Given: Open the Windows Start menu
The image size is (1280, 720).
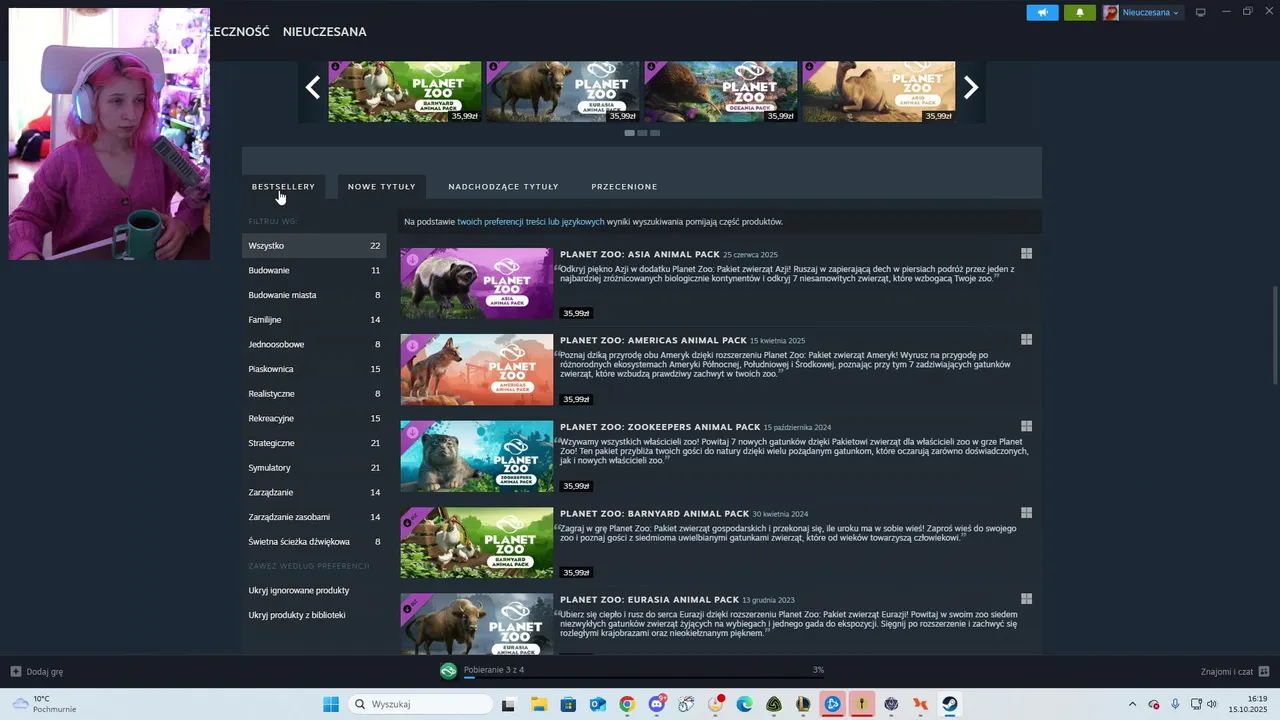Looking at the screenshot, I should 331,704.
